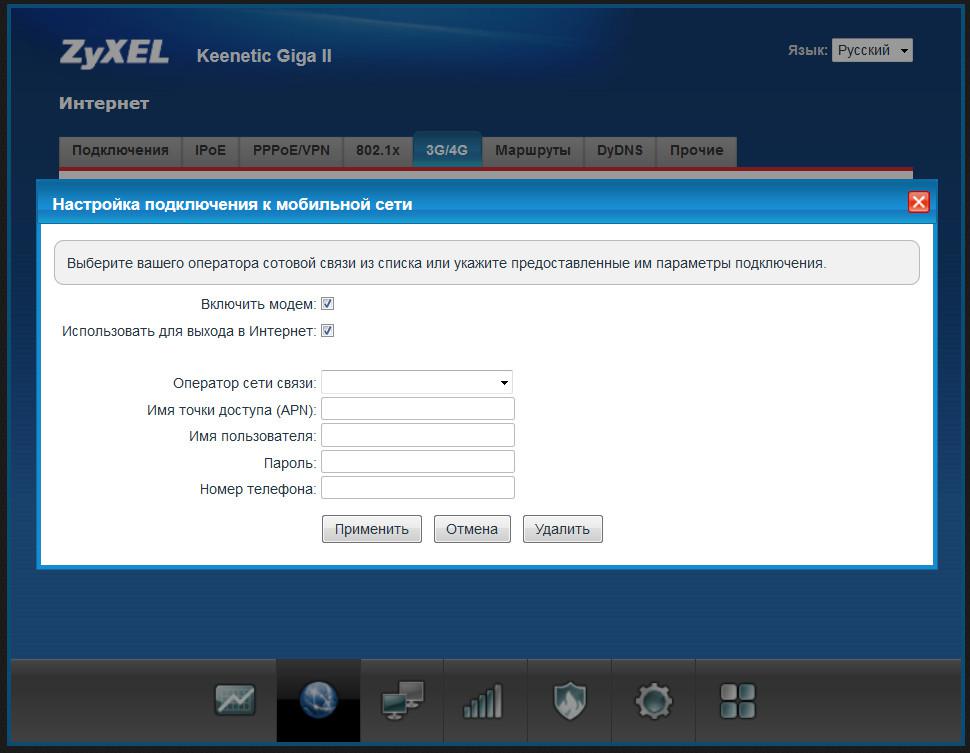970x753 pixels.
Task: Open the home network computers icon
Action: tap(402, 700)
